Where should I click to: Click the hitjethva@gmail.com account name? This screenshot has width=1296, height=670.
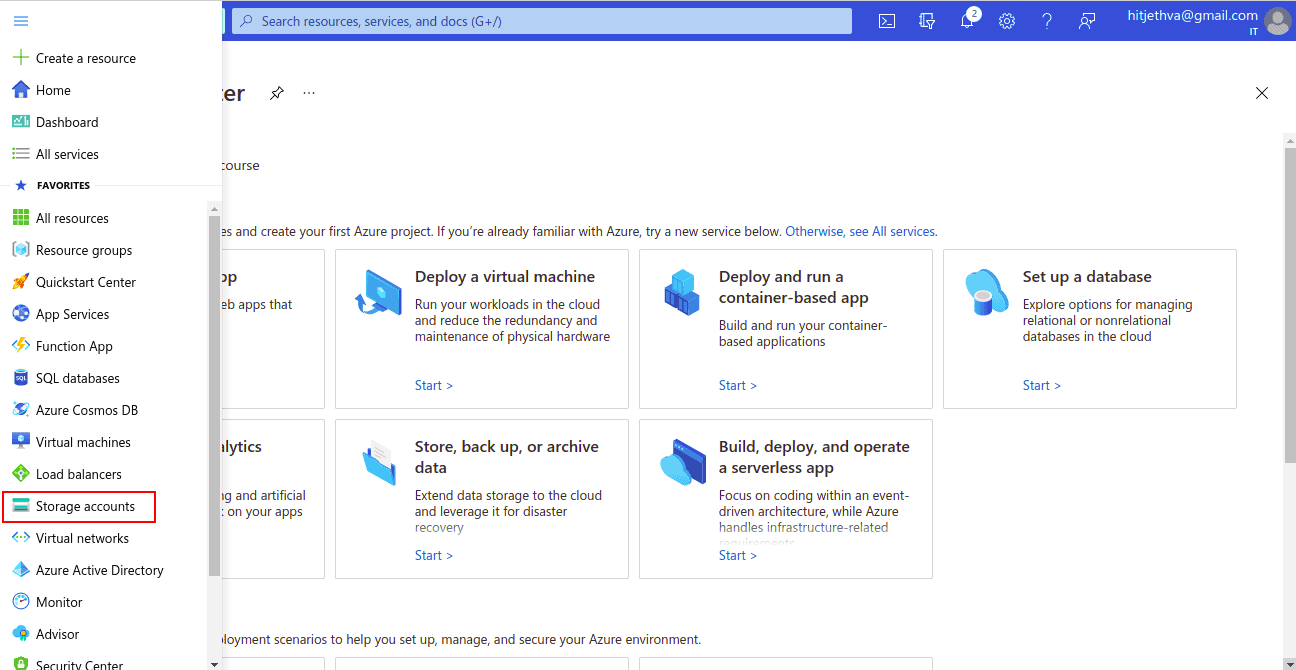pyautogui.click(x=1192, y=15)
